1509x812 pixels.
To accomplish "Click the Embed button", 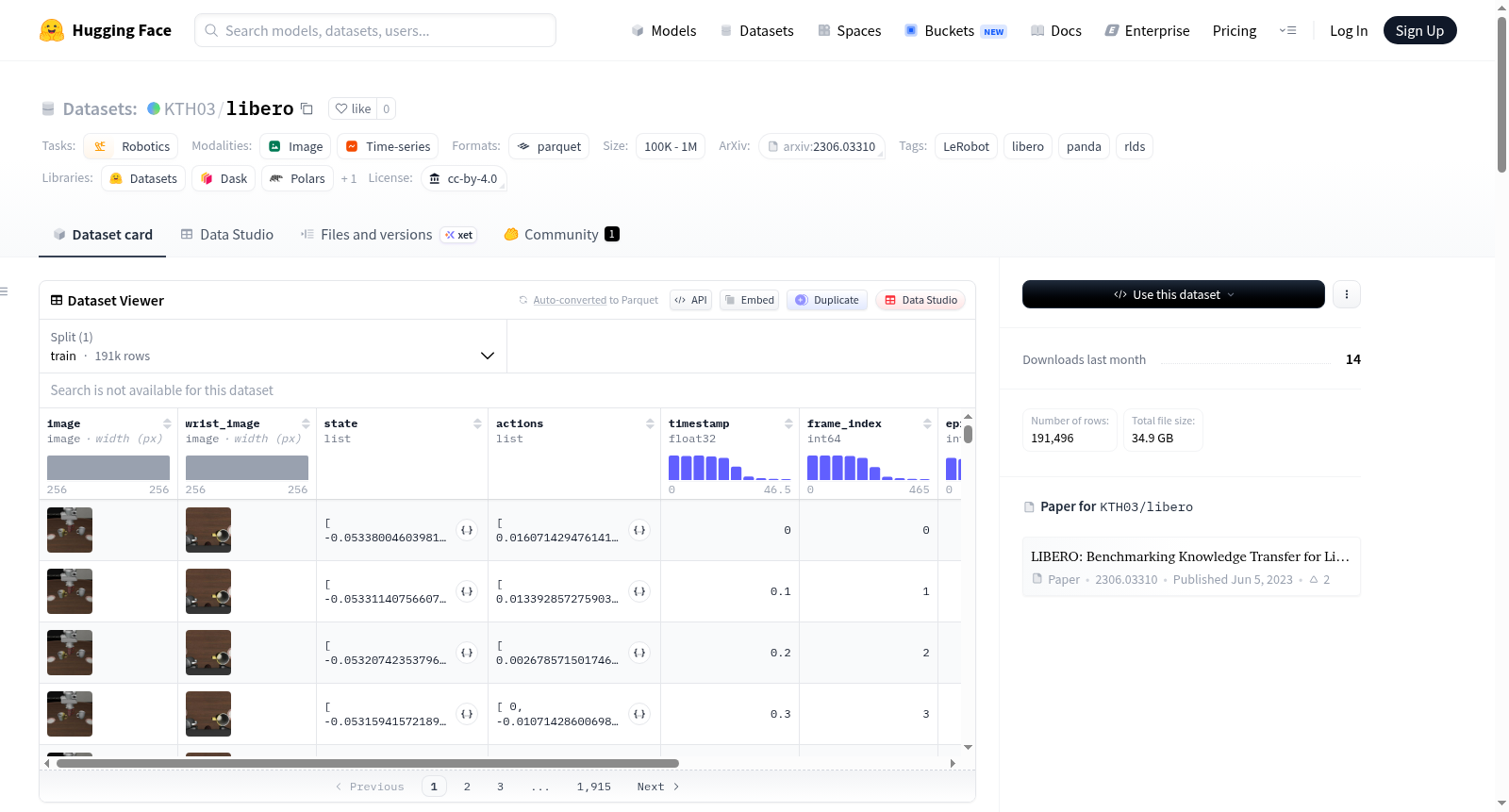I will coord(749,300).
